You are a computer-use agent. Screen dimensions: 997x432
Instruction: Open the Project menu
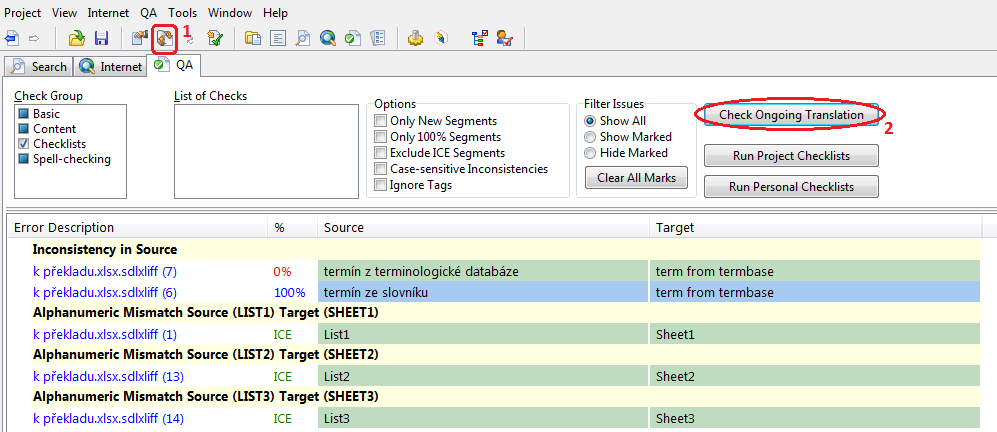pyautogui.click(x=23, y=13)
